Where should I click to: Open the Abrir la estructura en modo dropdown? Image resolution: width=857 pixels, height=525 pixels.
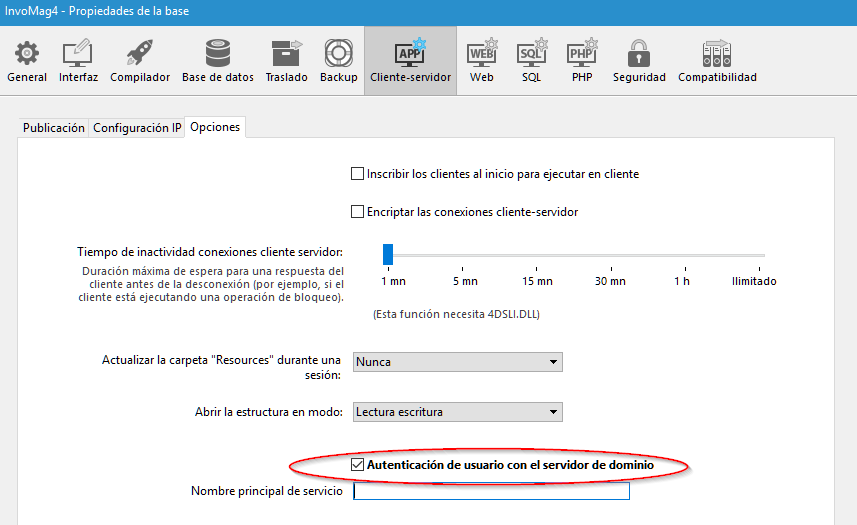pyautogui.click(x=457, y=412)
